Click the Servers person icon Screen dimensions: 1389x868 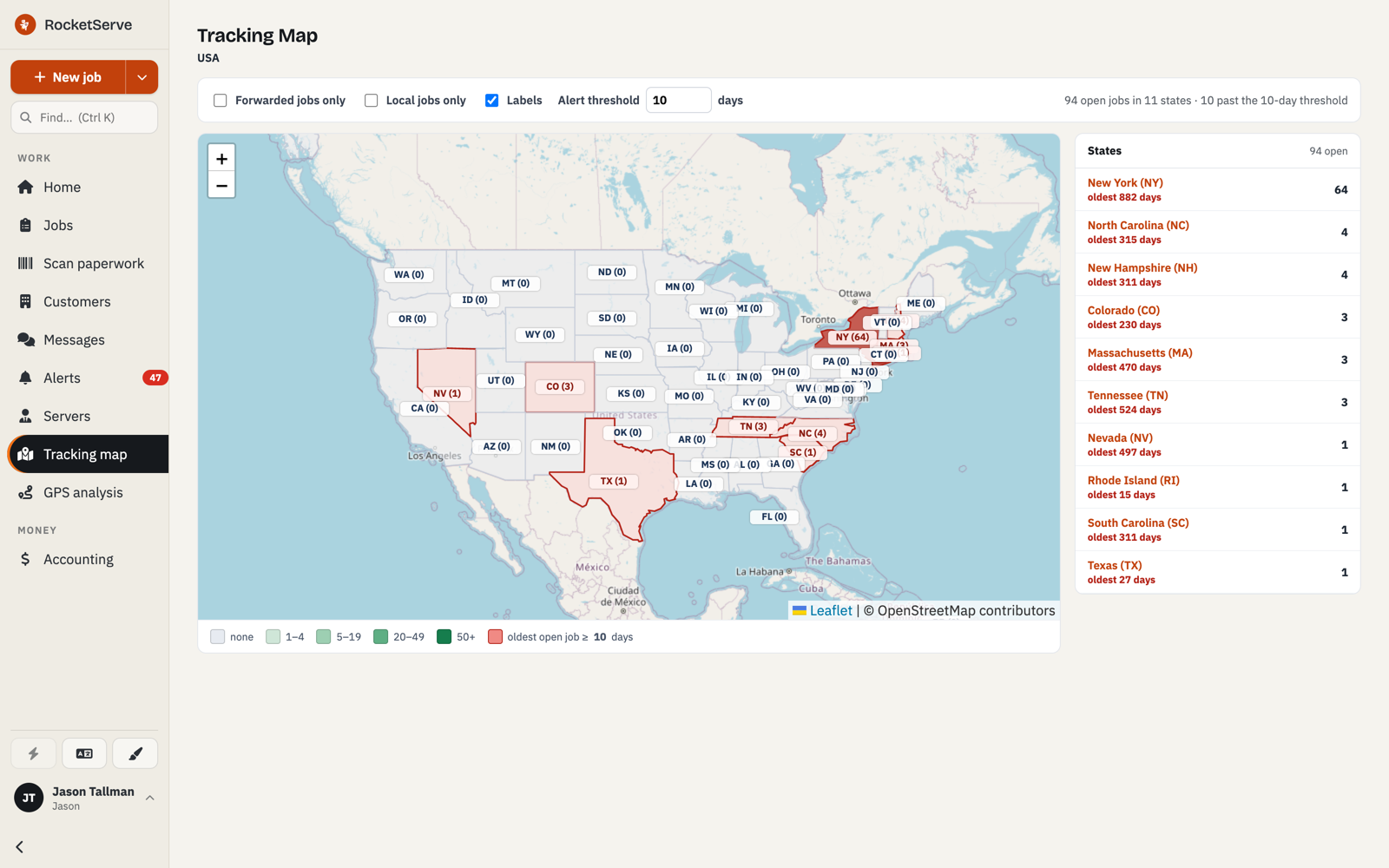[26, 416]
